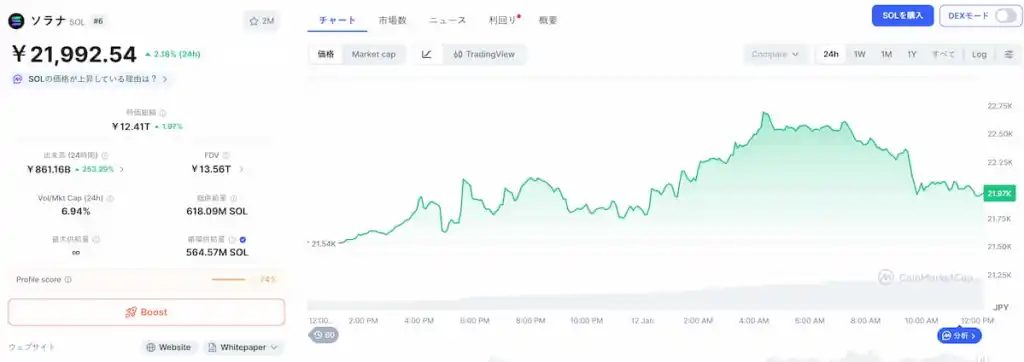Click the Solana logo icon
Image resolution: width=1024 pixels, height=362 pixels.
tap(16, 21)
